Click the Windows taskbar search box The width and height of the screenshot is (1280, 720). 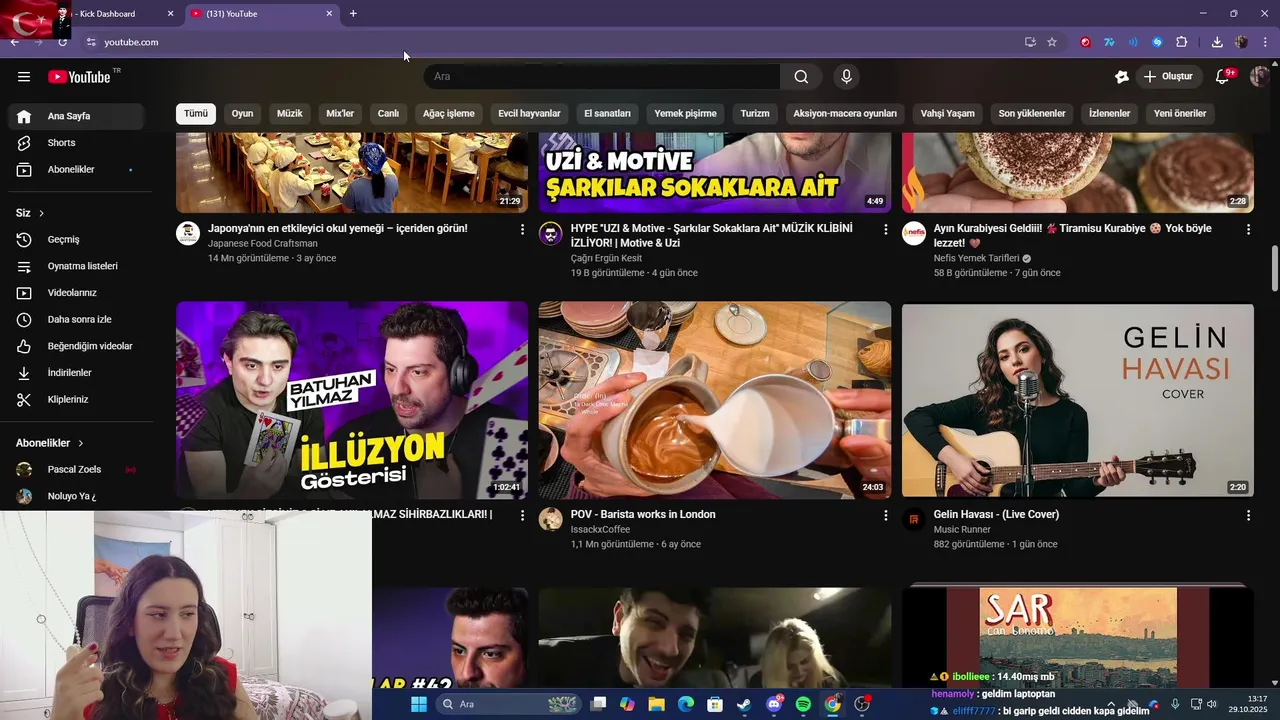pos(508,704)
